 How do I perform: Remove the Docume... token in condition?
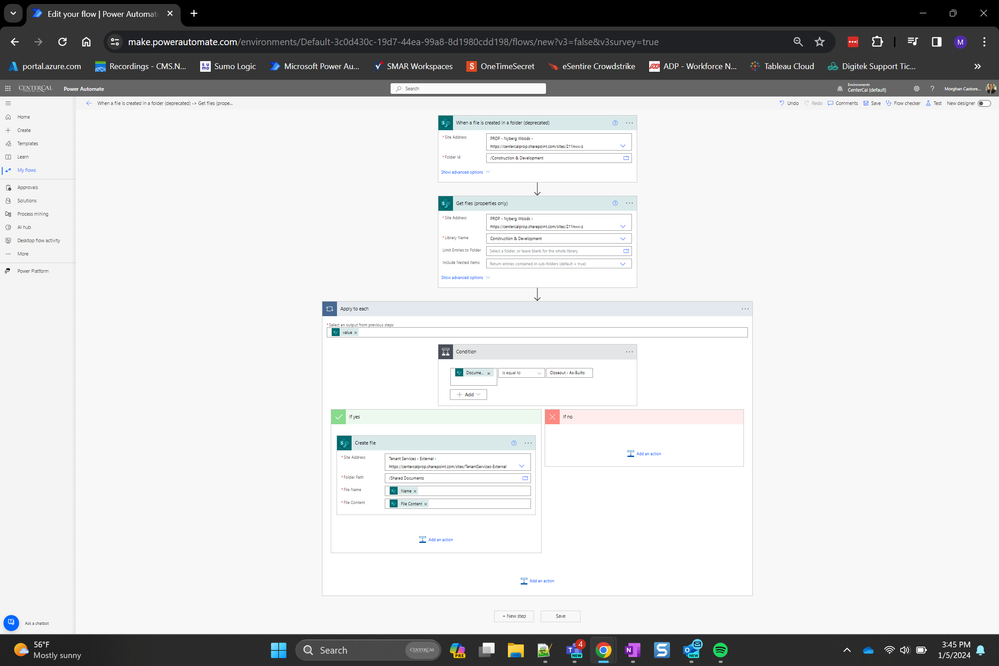(x=489, y=373)
